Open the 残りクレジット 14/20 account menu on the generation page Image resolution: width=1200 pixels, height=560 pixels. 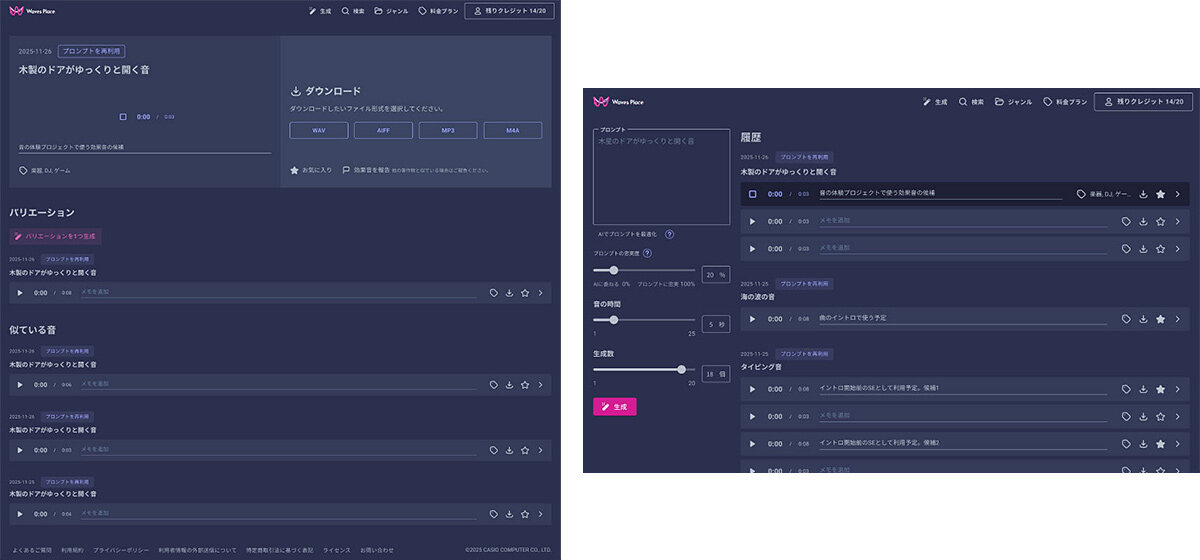pos(1143,102)
